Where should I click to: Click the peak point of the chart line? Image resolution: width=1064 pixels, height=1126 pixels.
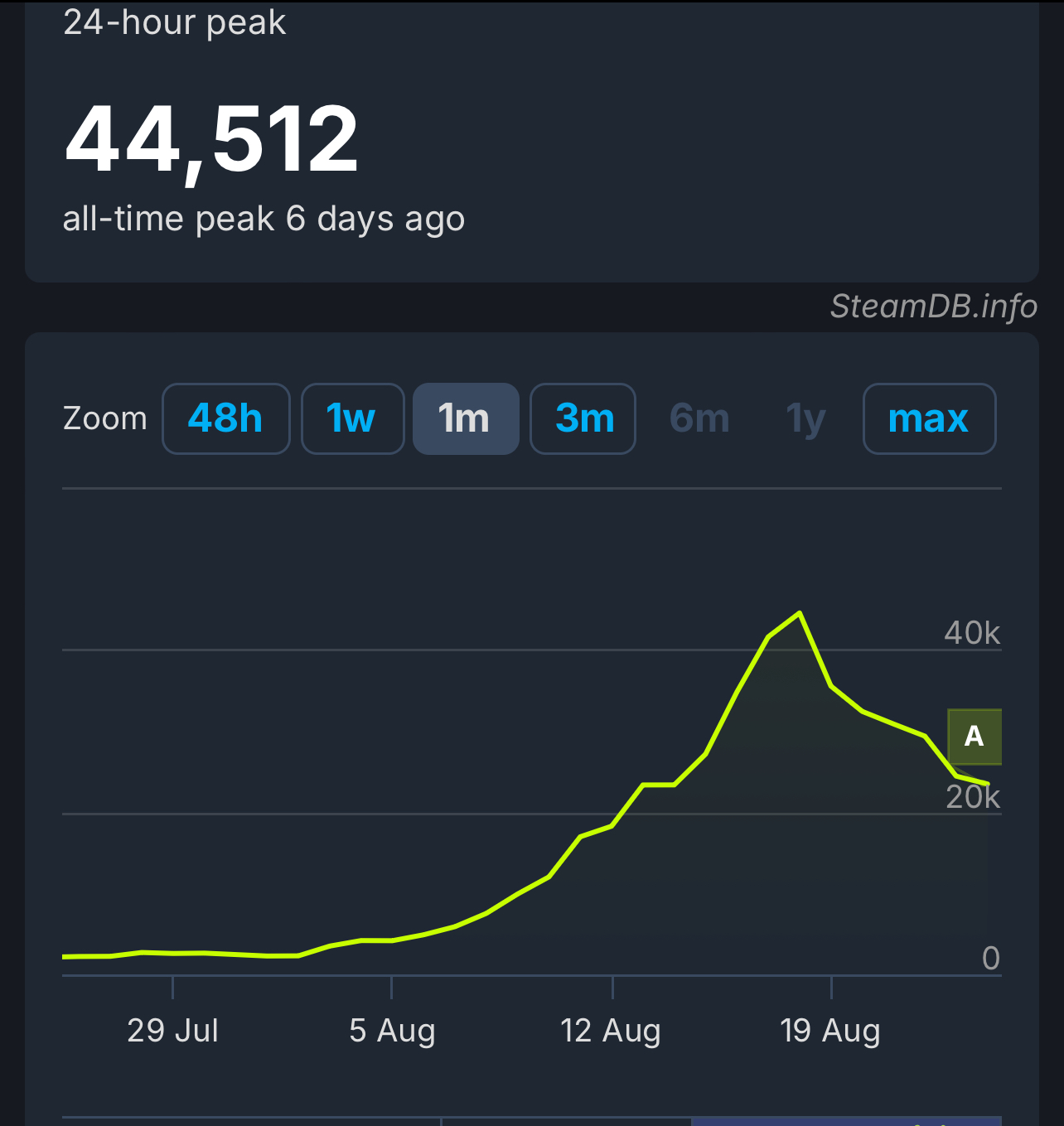click(799, 613)
